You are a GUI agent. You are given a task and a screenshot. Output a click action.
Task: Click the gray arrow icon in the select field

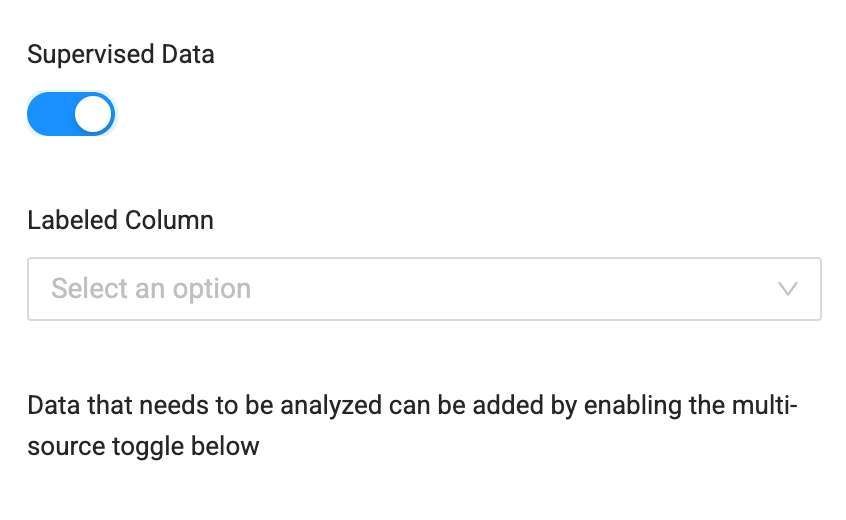(x=788, y=289)
